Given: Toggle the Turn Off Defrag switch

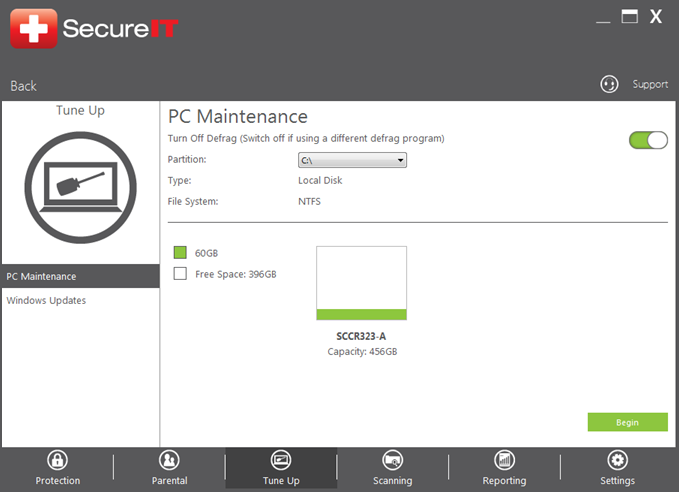Looking at the screenshot, I should pos(648,140).
